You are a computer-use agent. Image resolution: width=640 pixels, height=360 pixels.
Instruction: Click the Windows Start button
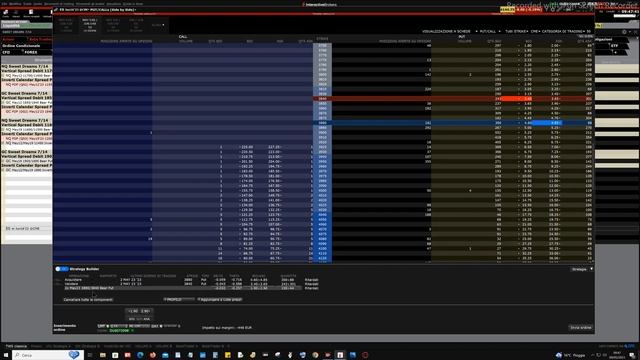coord(6,355)
